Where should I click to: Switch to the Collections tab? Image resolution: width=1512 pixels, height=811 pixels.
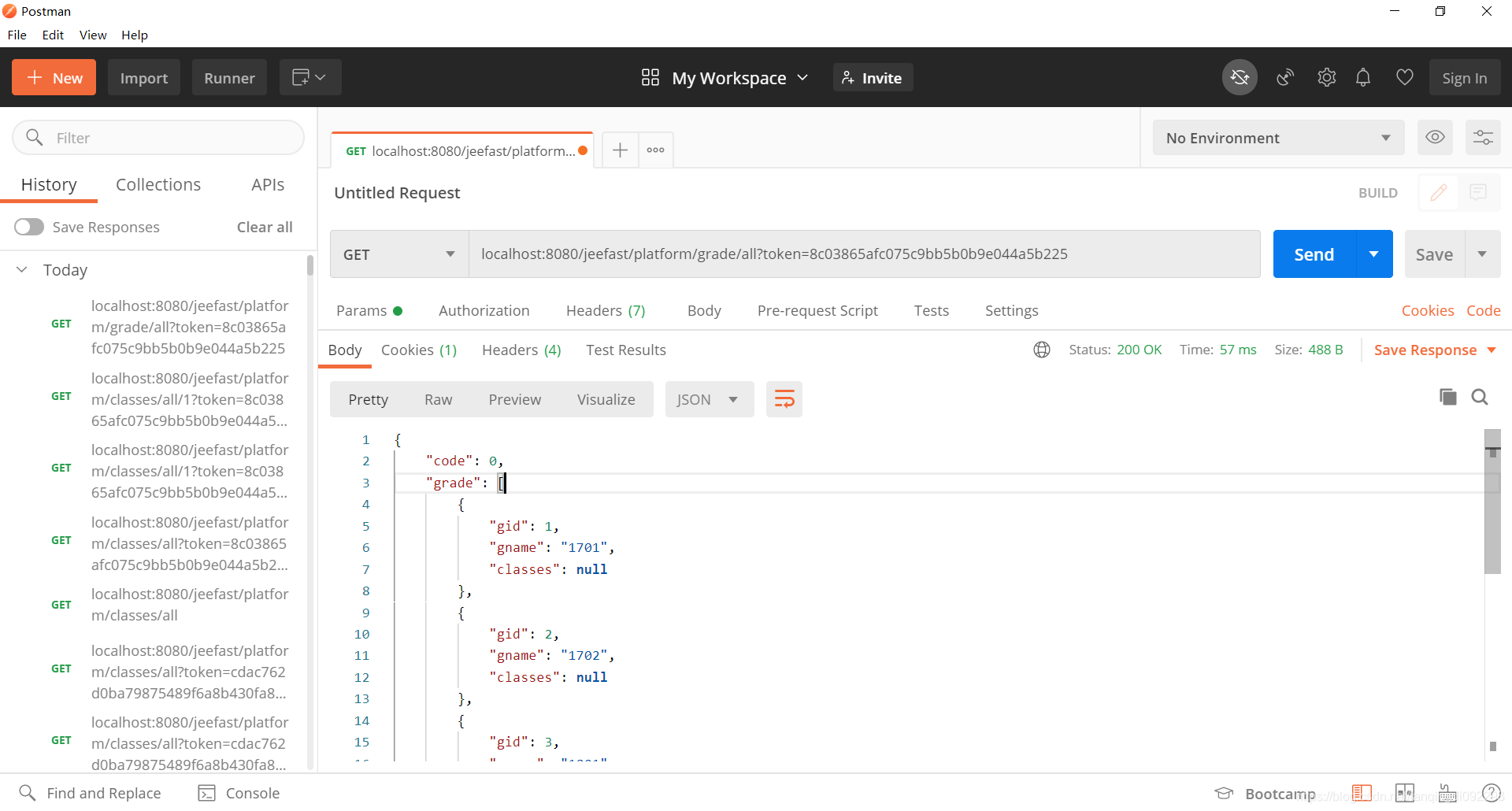158,184
